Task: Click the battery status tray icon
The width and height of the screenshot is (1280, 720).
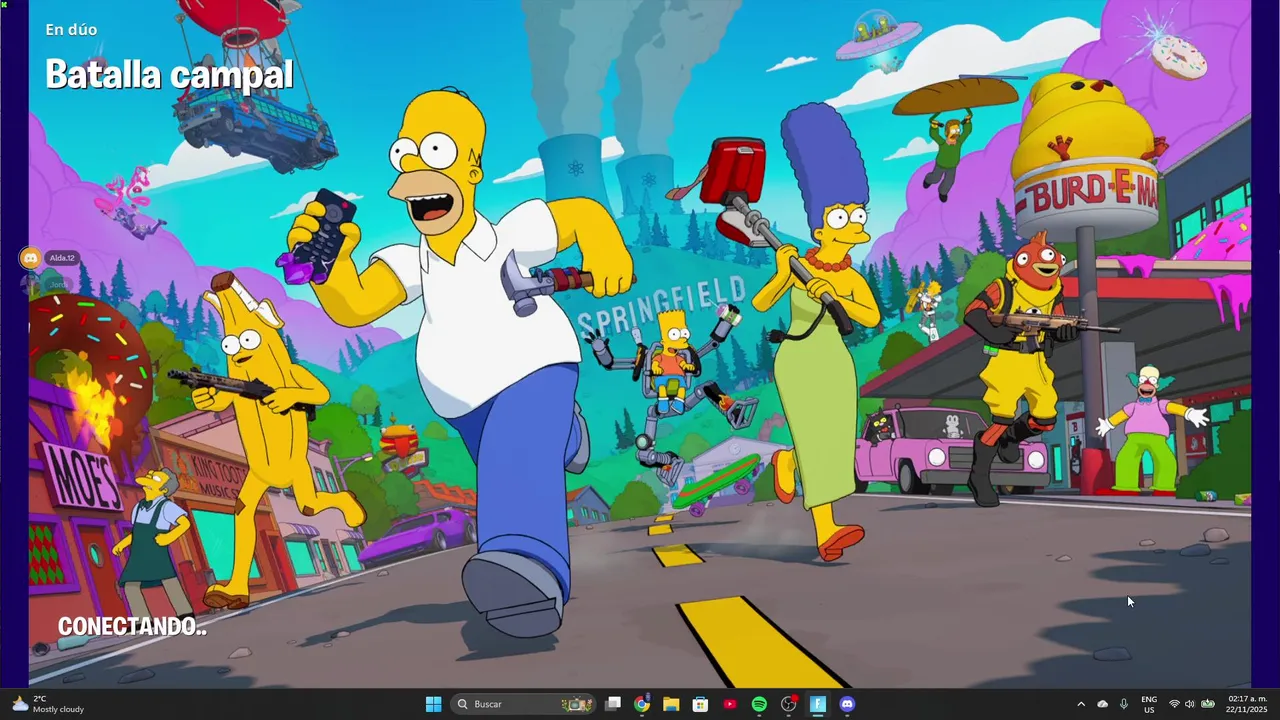Action: 1208,704
